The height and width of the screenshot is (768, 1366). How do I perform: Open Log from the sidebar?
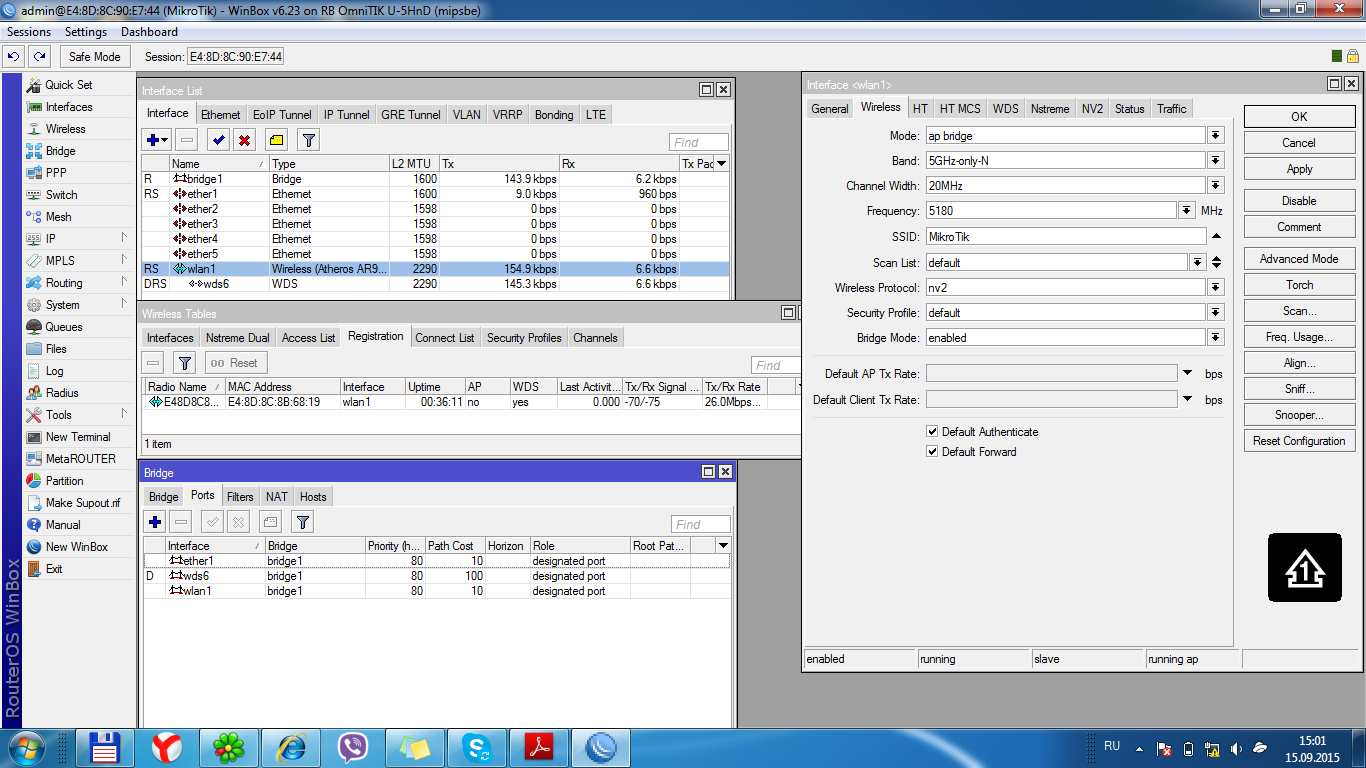coord(54,371)
